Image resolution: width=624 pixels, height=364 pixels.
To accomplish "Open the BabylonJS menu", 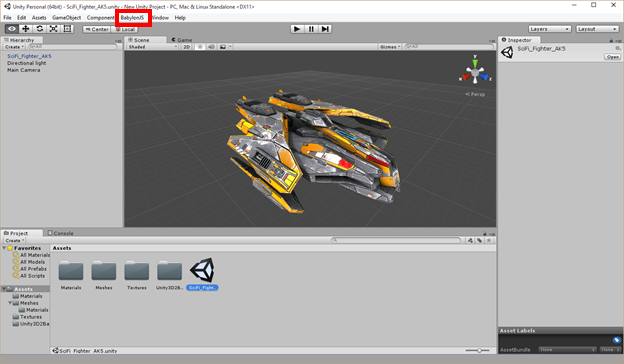I will click(132, 18).
